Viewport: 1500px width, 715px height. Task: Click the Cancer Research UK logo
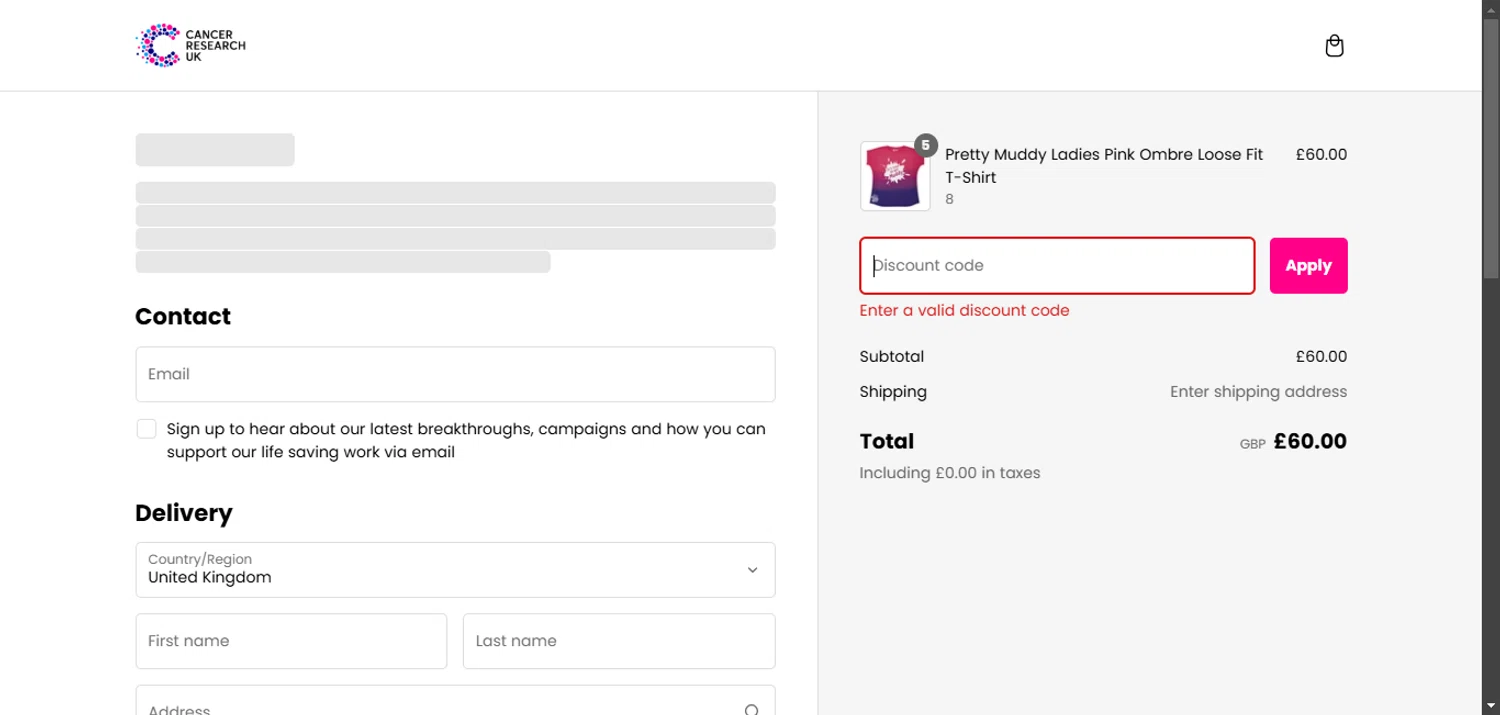pyautogui.click(x=190, y=46)
